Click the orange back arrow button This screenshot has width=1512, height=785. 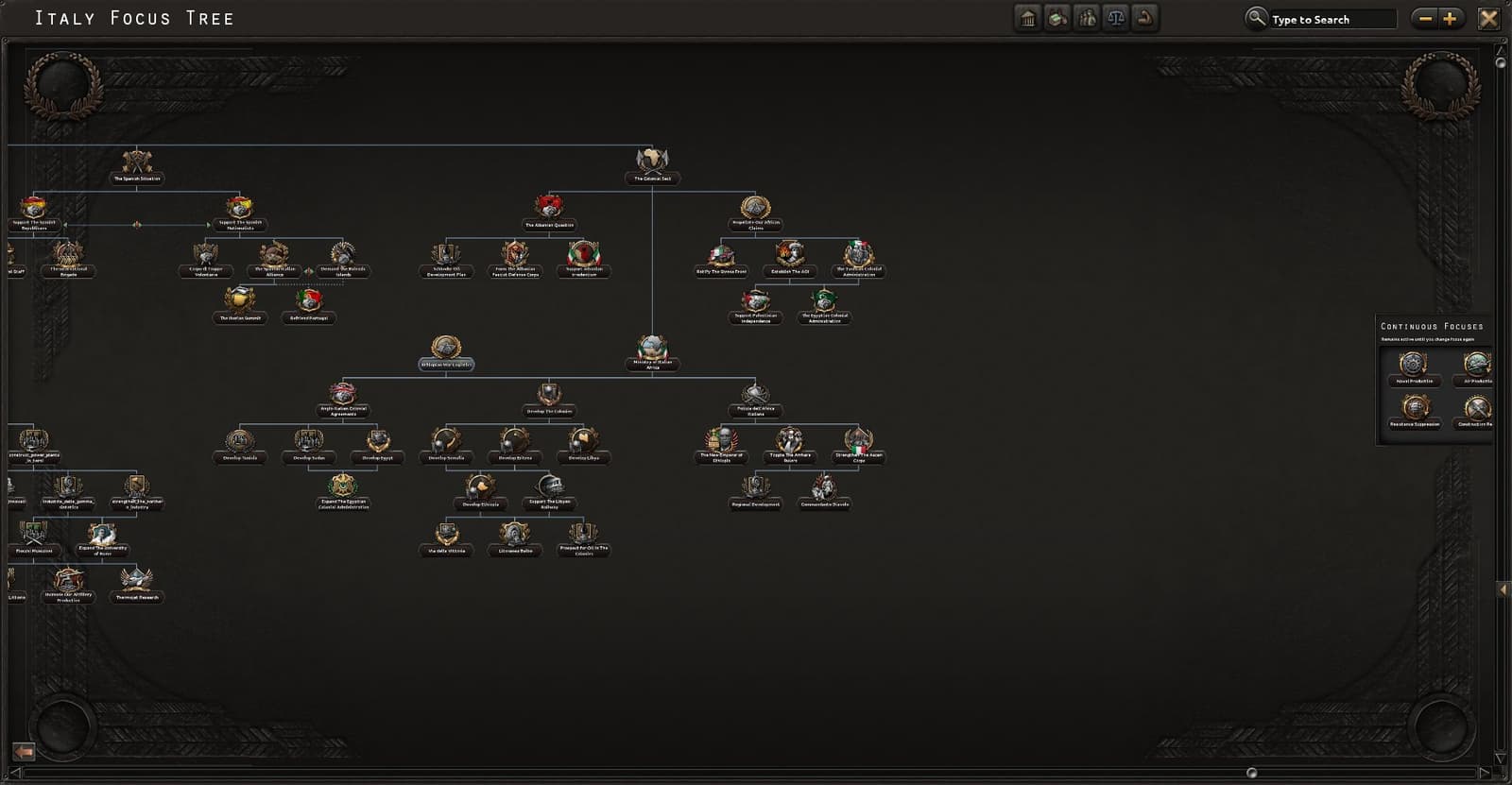pos(24,752)
